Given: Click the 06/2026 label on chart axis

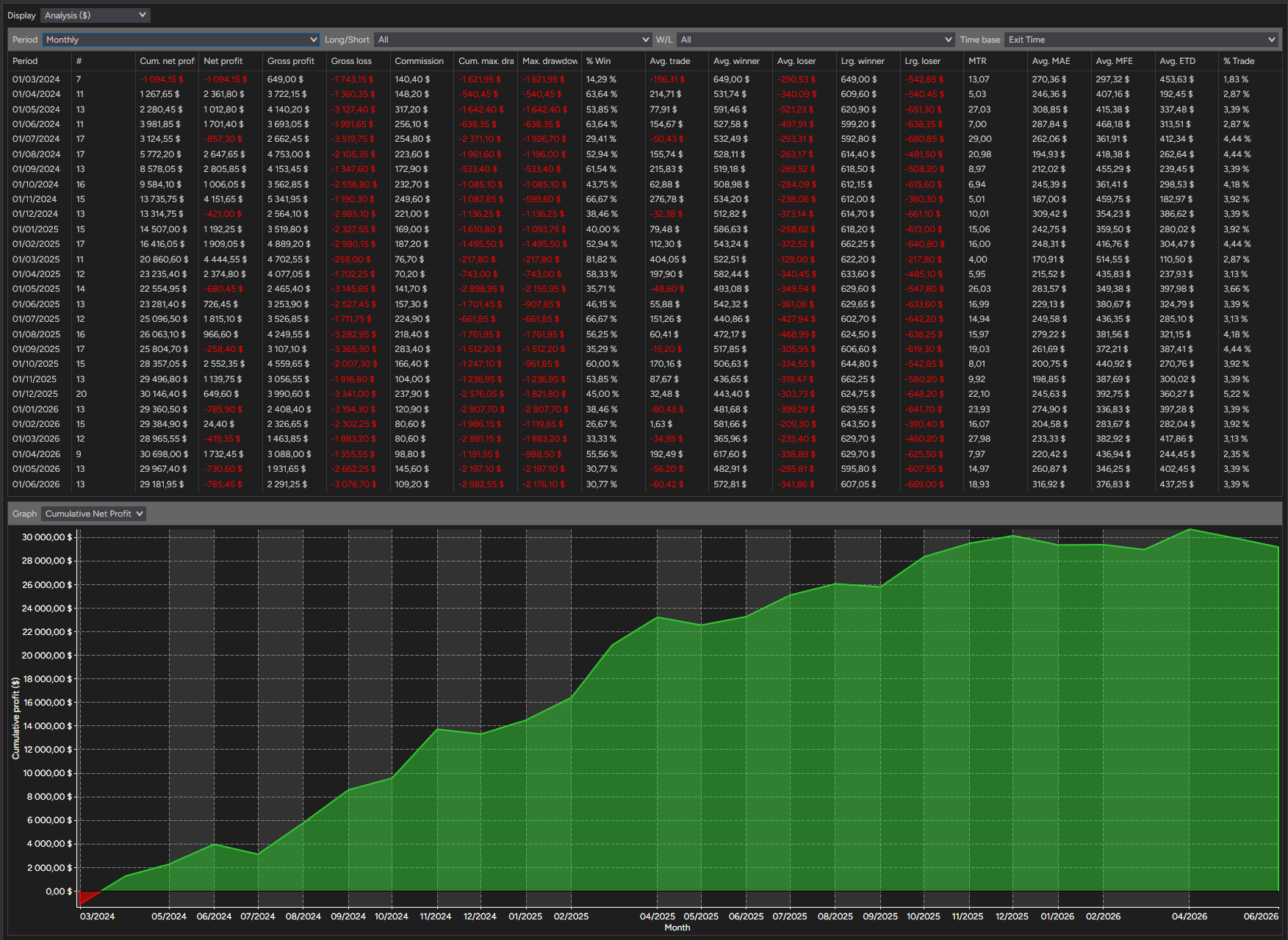Looking at the screenshot, I should (1261, 916).
